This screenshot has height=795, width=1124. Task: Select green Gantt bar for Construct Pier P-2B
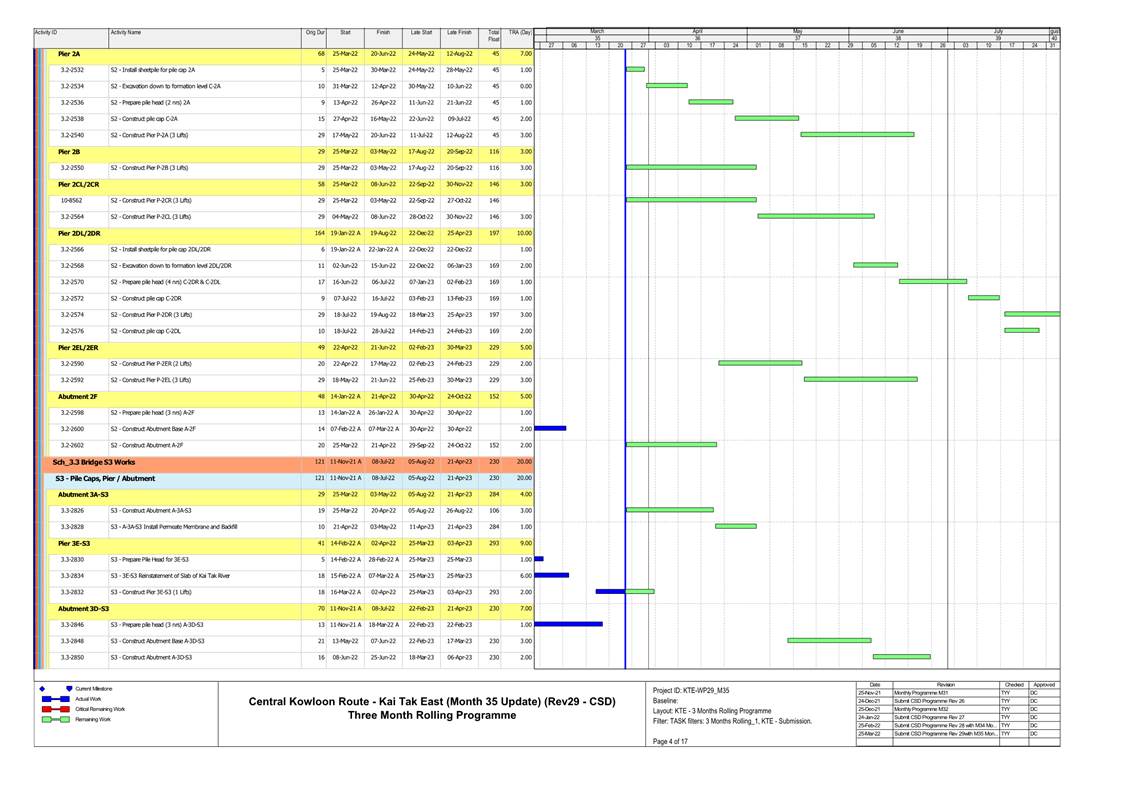(x=691, y=167)
